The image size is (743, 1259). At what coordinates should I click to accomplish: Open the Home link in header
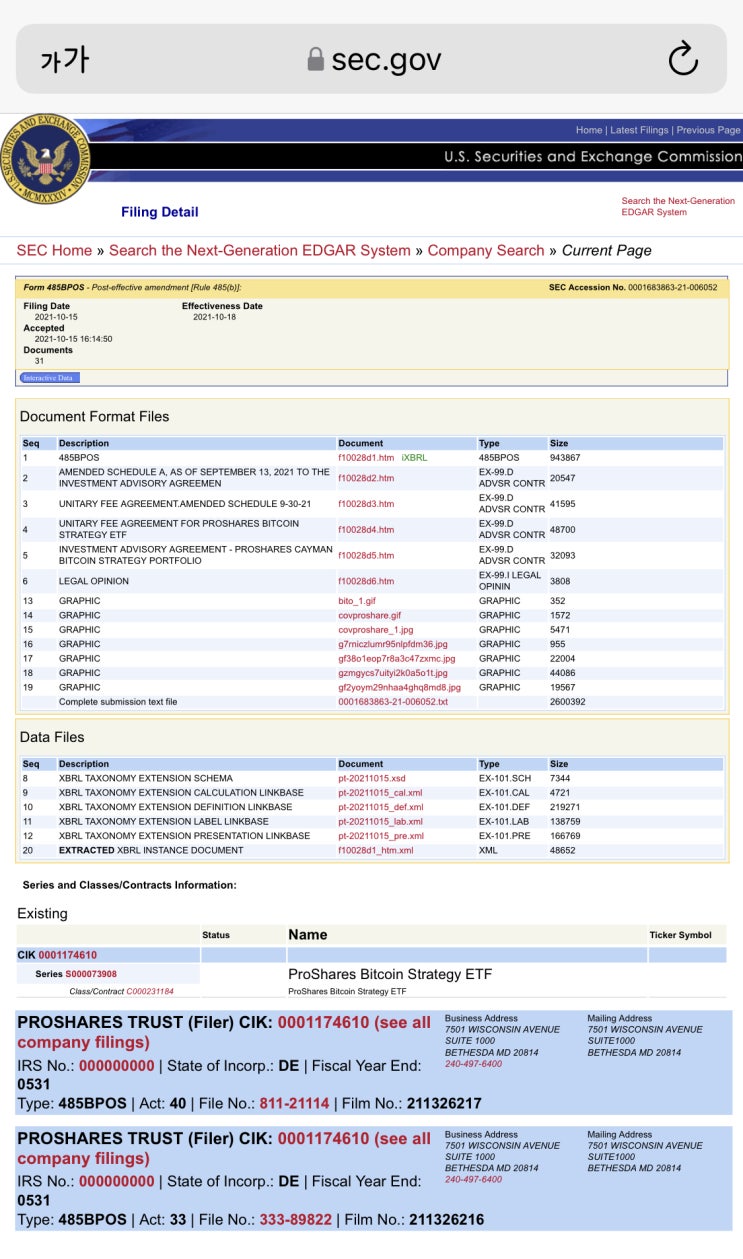click(589, 130)
